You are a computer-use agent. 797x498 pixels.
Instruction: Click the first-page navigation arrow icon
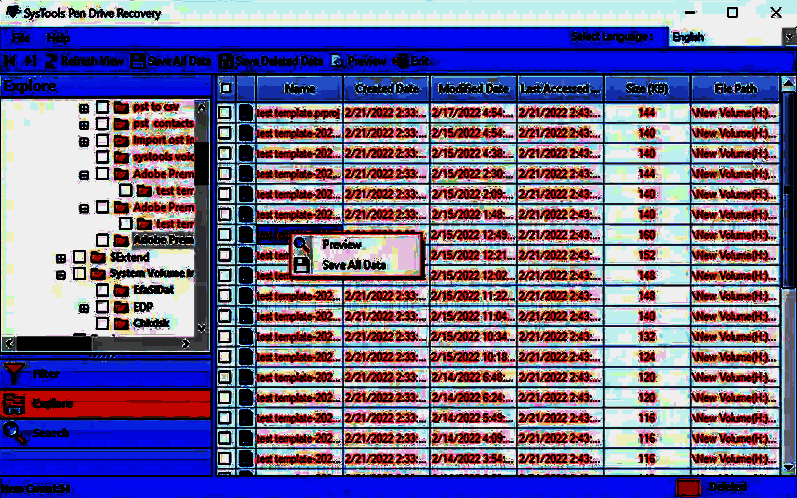tap(10, 61)
